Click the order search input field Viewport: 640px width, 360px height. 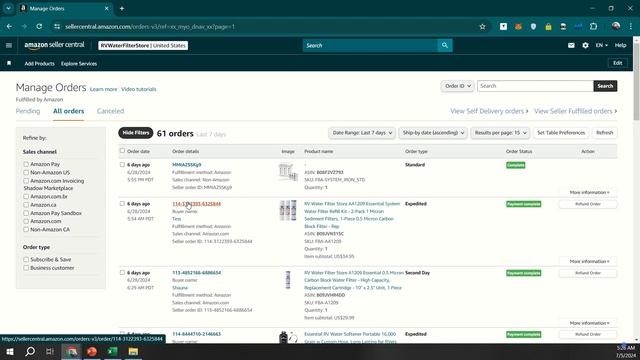coord(535,86)
